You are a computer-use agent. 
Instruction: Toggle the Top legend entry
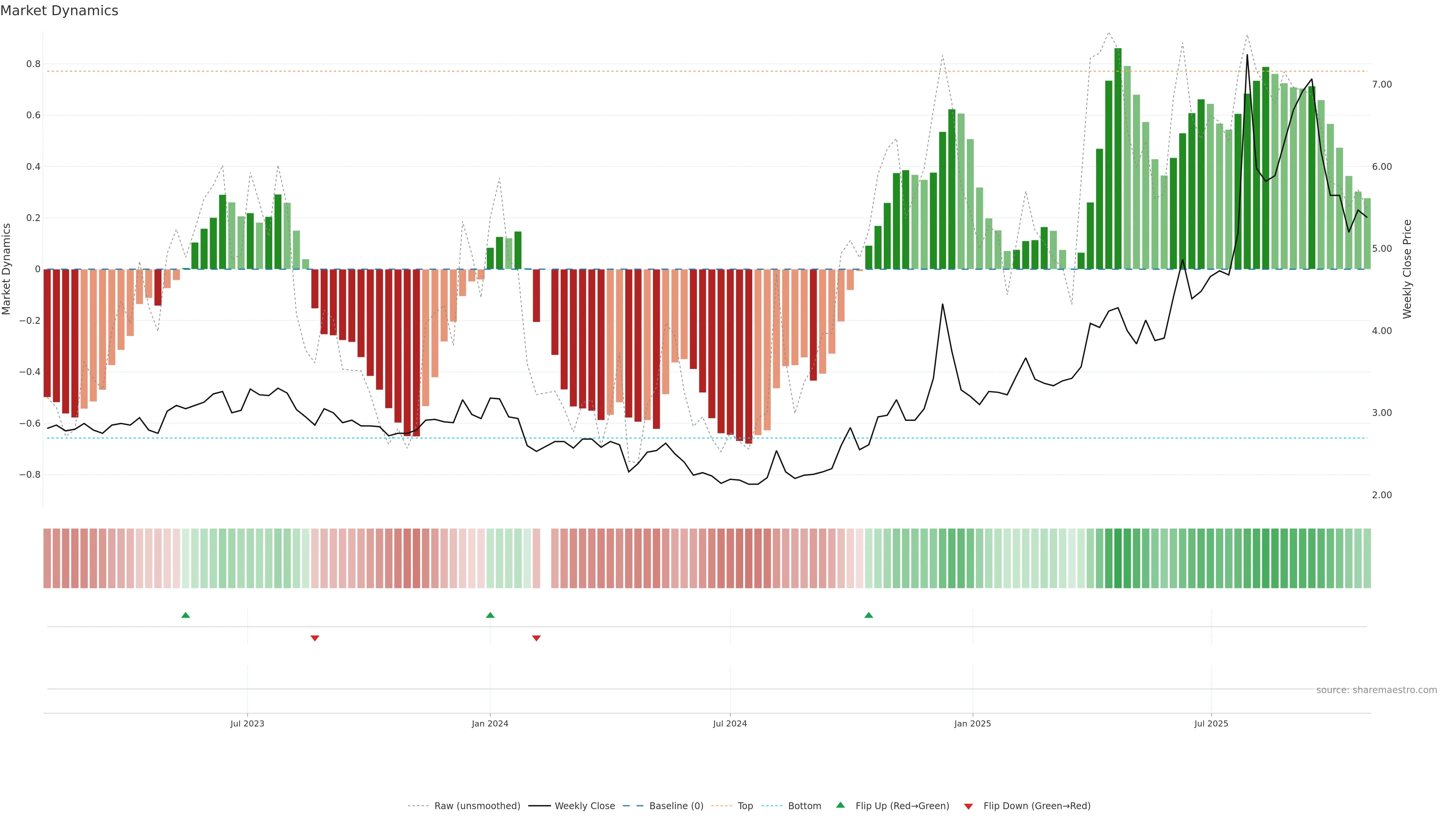pos(745,806)
